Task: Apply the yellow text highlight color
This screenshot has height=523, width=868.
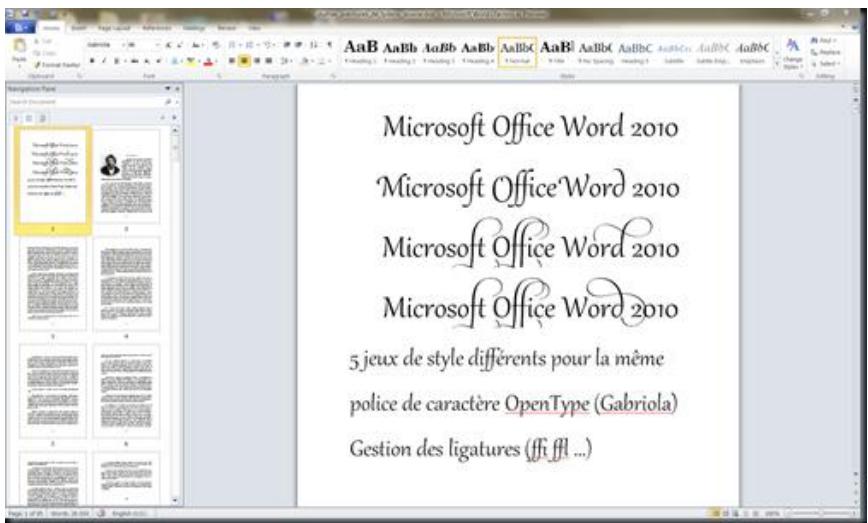Action: [192, 61]
